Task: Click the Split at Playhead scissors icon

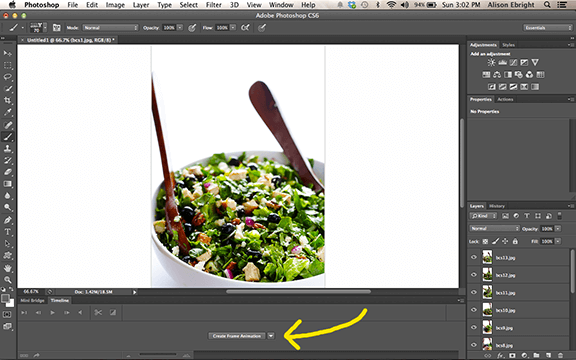Action: pyautogui.click(x=98, y=313)
